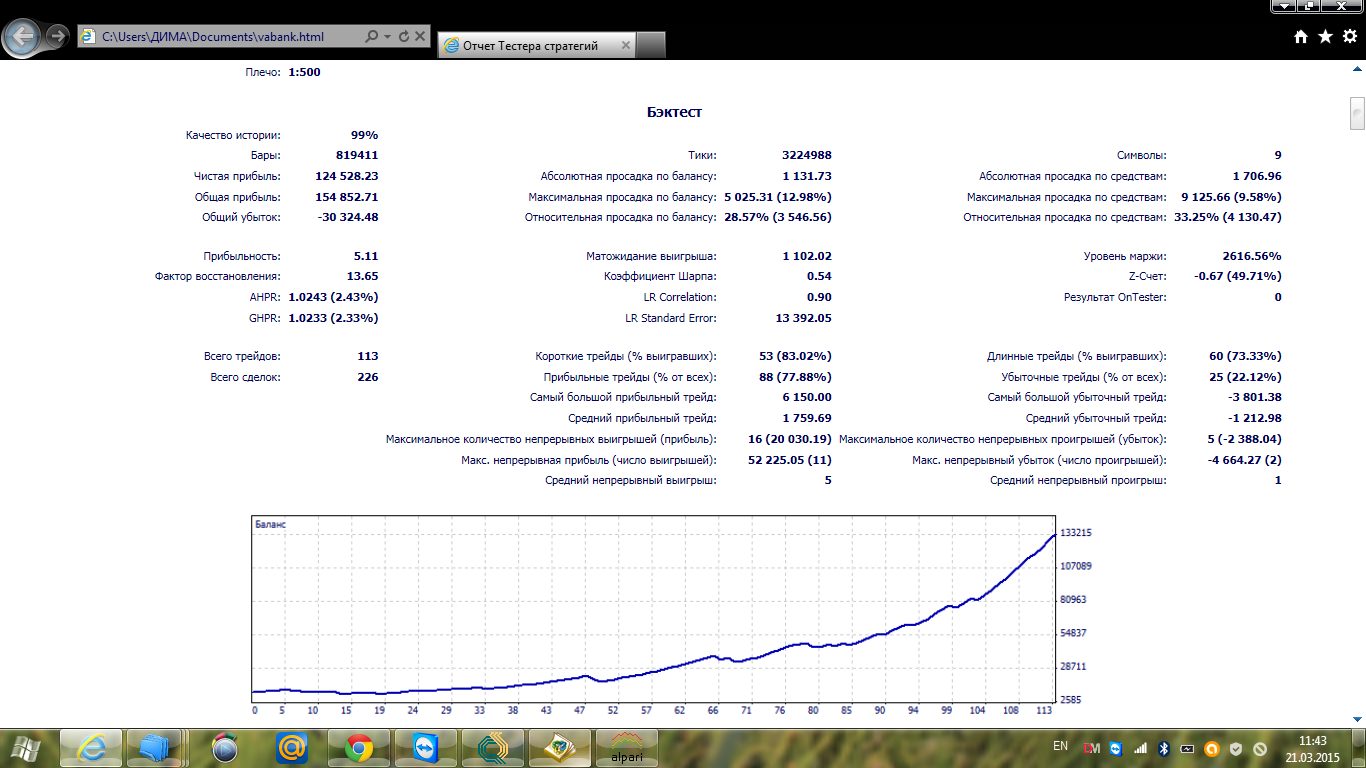Click the search magnifier in the address bar
This screenshot has height=768, width=1366.
point(372,36)
